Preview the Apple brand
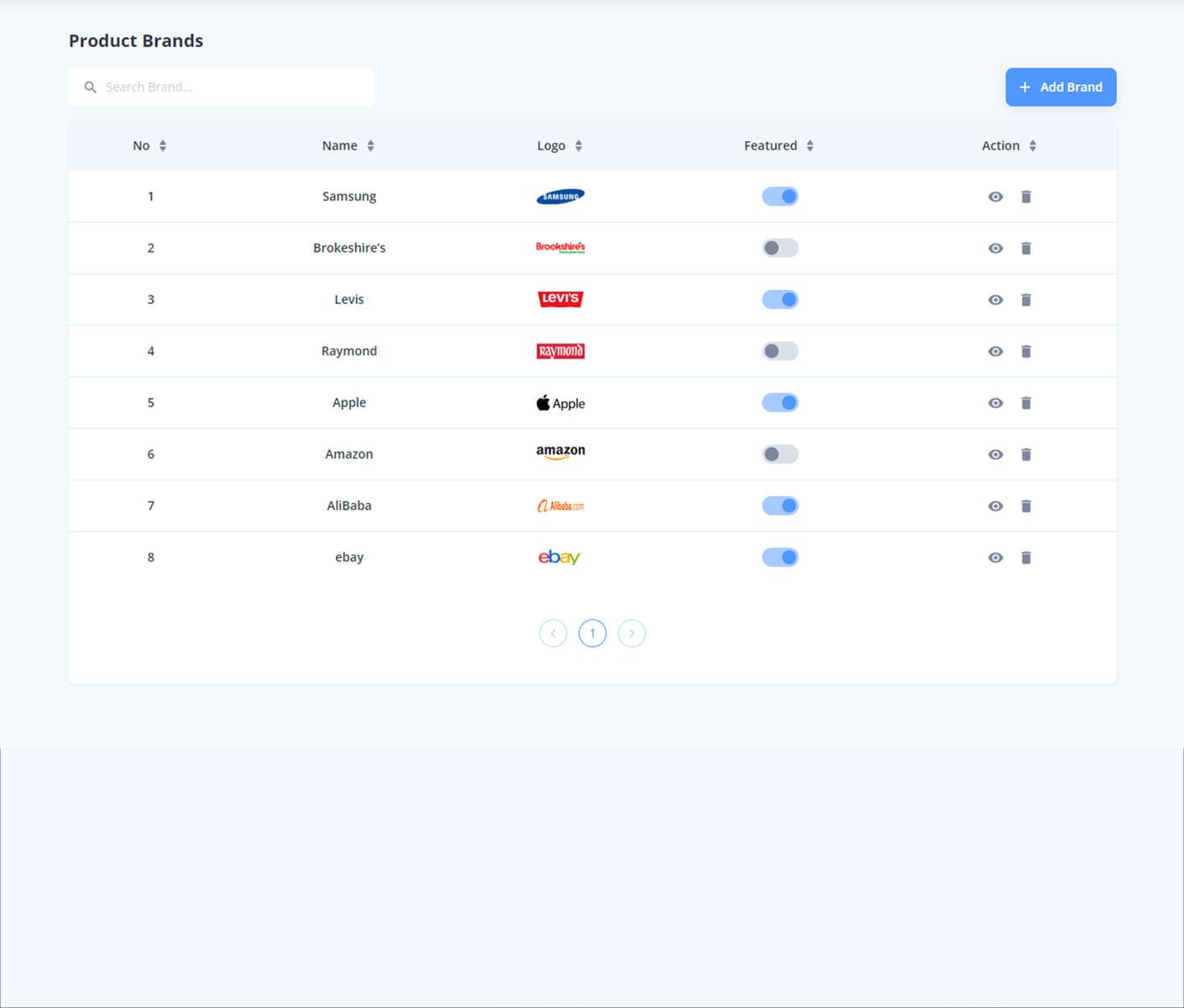 tap(995, 402)
